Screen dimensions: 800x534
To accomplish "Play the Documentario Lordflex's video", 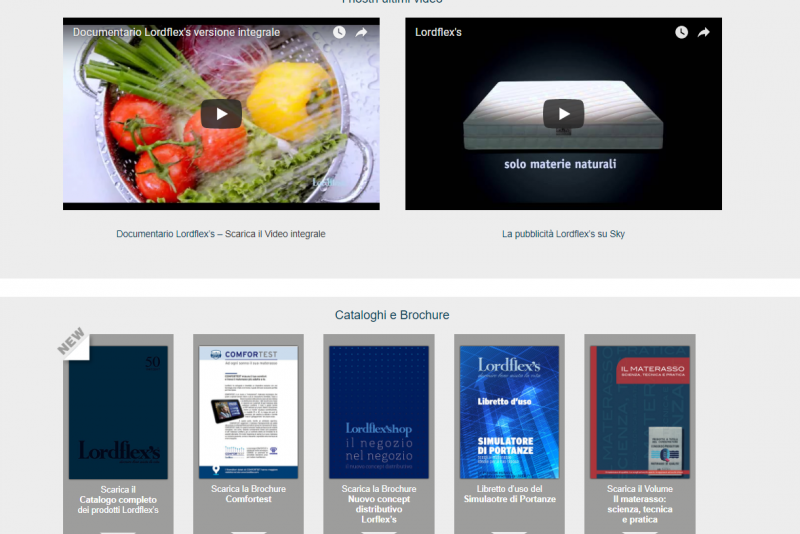I will tap(221, 114).
